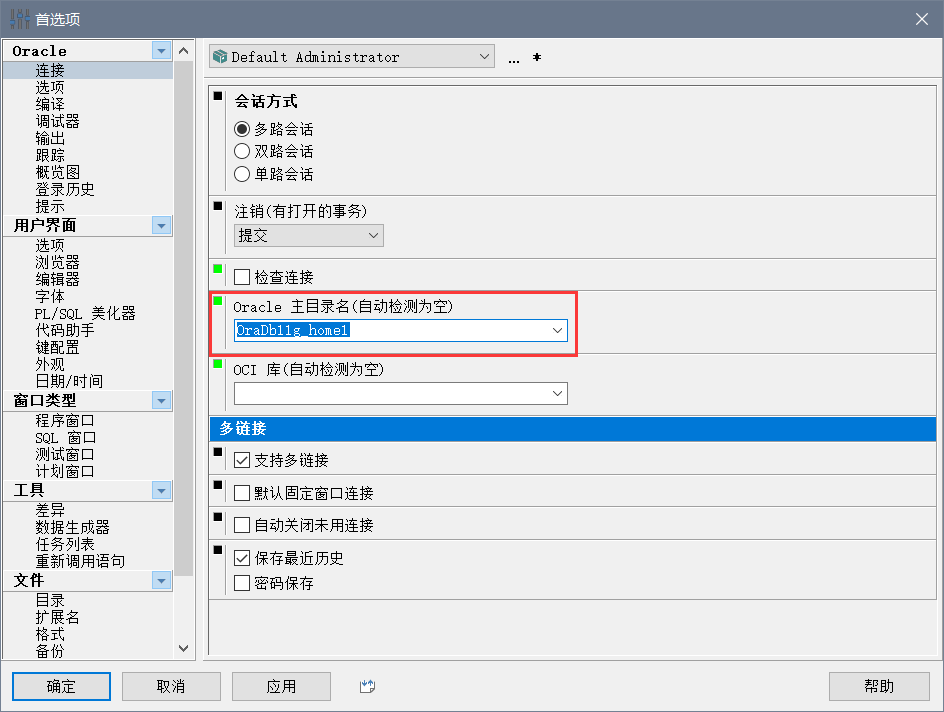Click the black indicator square next to 会话方式
944x712 pixels.
click(218, 96)
